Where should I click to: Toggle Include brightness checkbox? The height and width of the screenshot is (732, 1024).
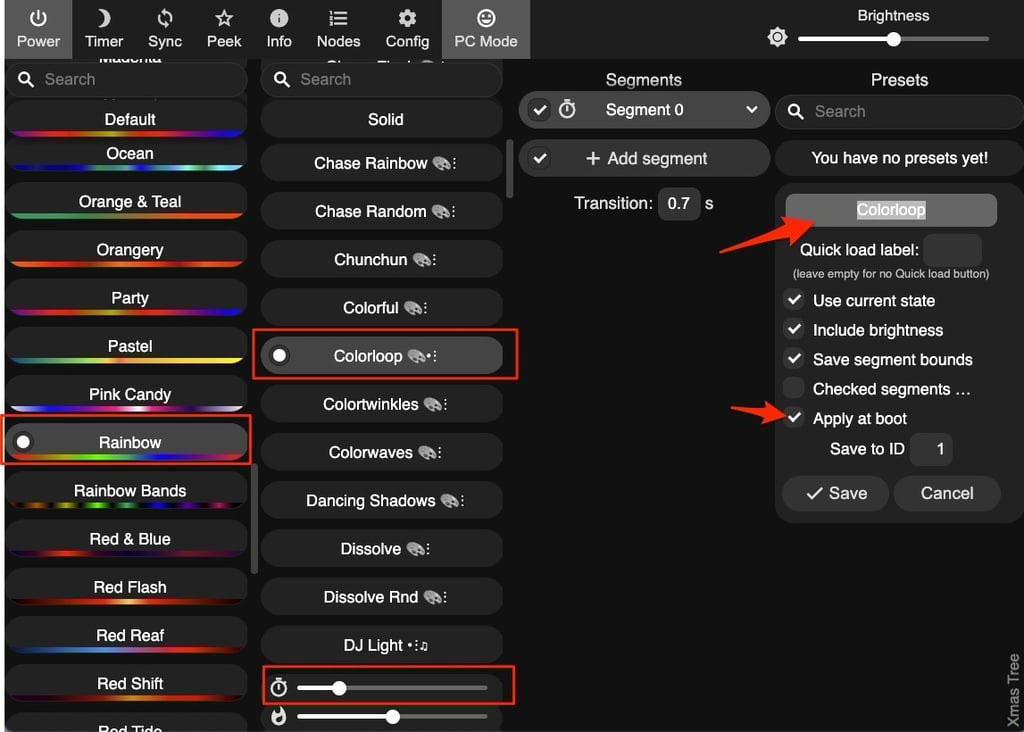coord(794,330)
